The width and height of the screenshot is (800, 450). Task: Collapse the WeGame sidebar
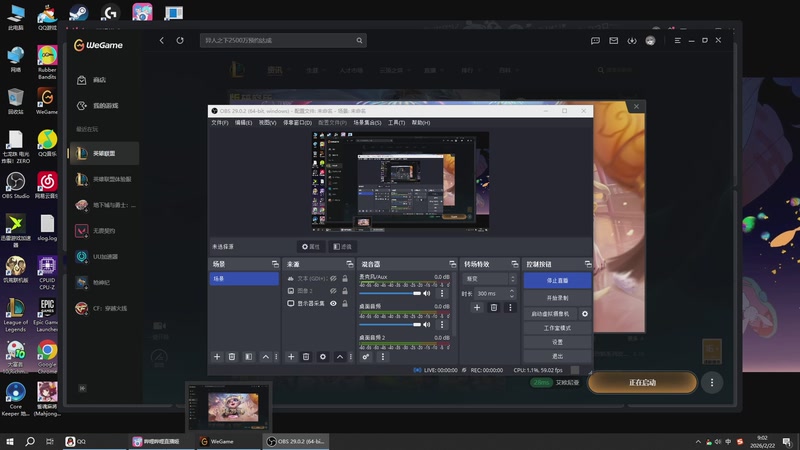82,388
